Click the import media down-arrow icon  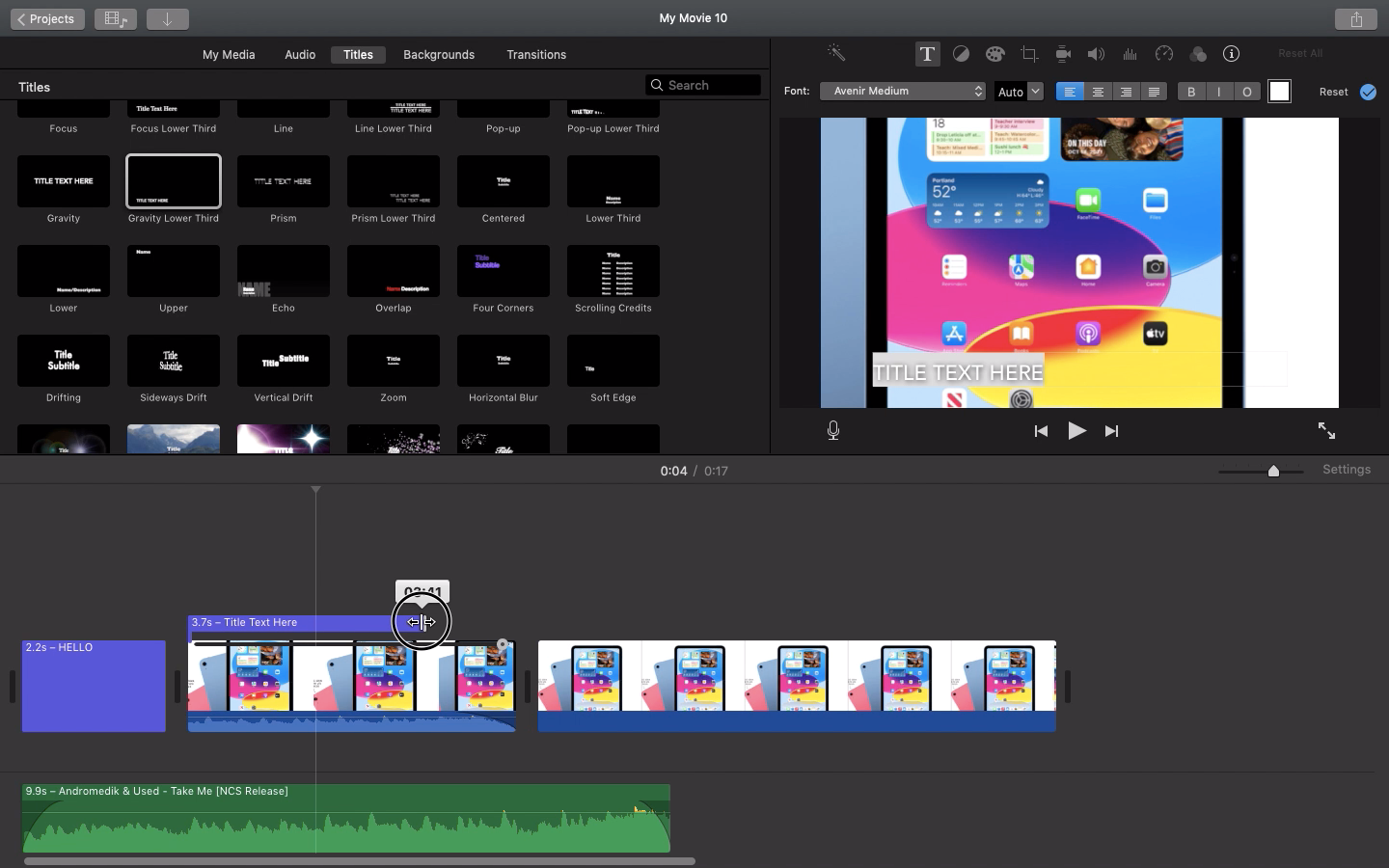(167, 18)
